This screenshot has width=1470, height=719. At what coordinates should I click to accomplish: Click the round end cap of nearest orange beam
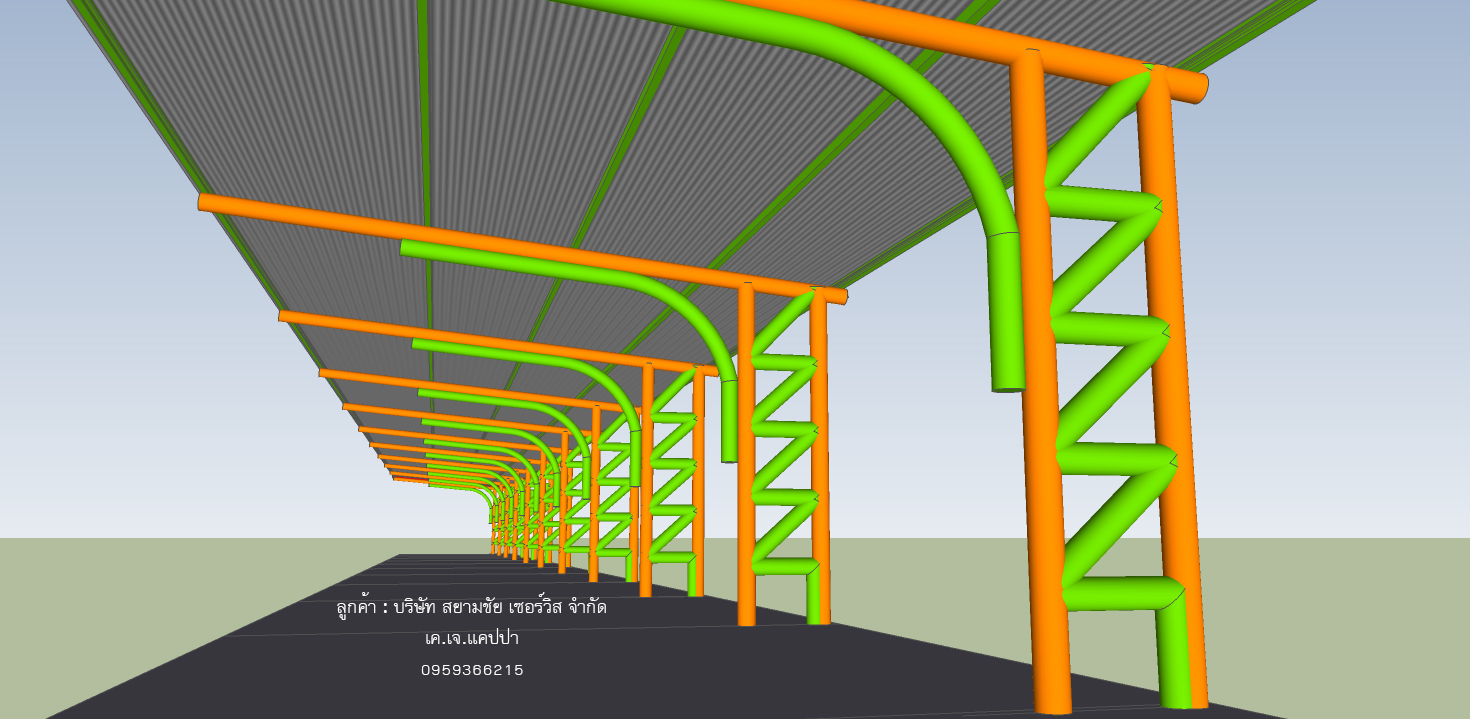point(1202,89)
